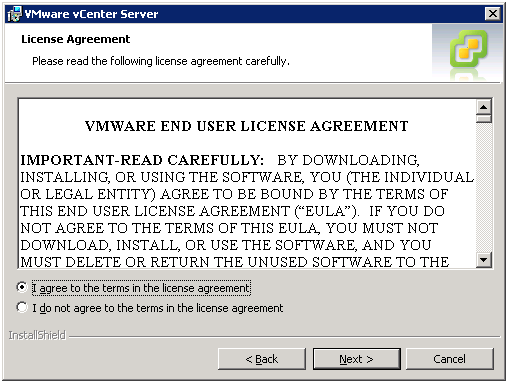Viewport: 508px width, 383px height.
Task: Go to the previous step with the Back button
Action: 262,359
